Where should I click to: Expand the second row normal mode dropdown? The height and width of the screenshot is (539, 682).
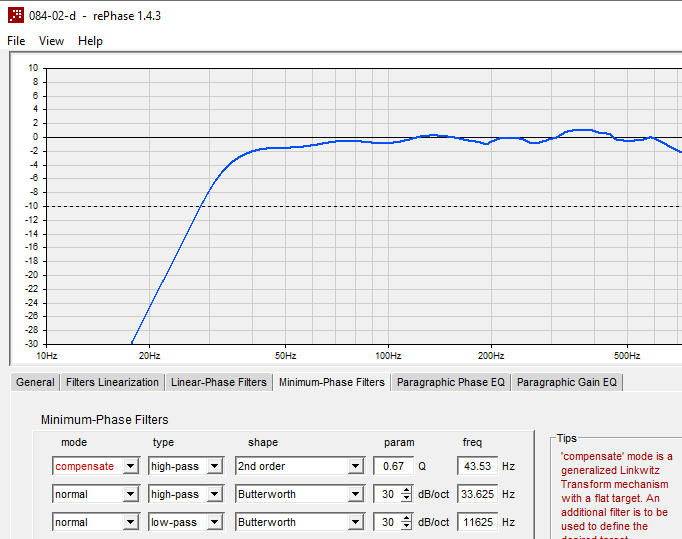pyautogui.click(x=130, y=494)
